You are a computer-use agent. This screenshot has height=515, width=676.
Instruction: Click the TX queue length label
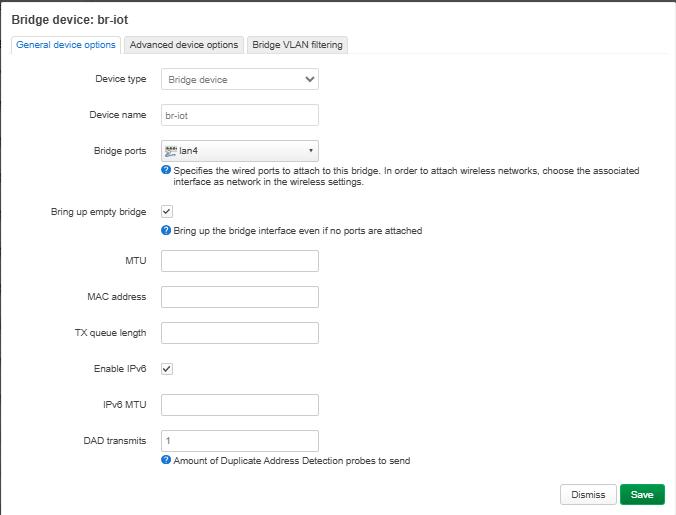tap(110, 333)
